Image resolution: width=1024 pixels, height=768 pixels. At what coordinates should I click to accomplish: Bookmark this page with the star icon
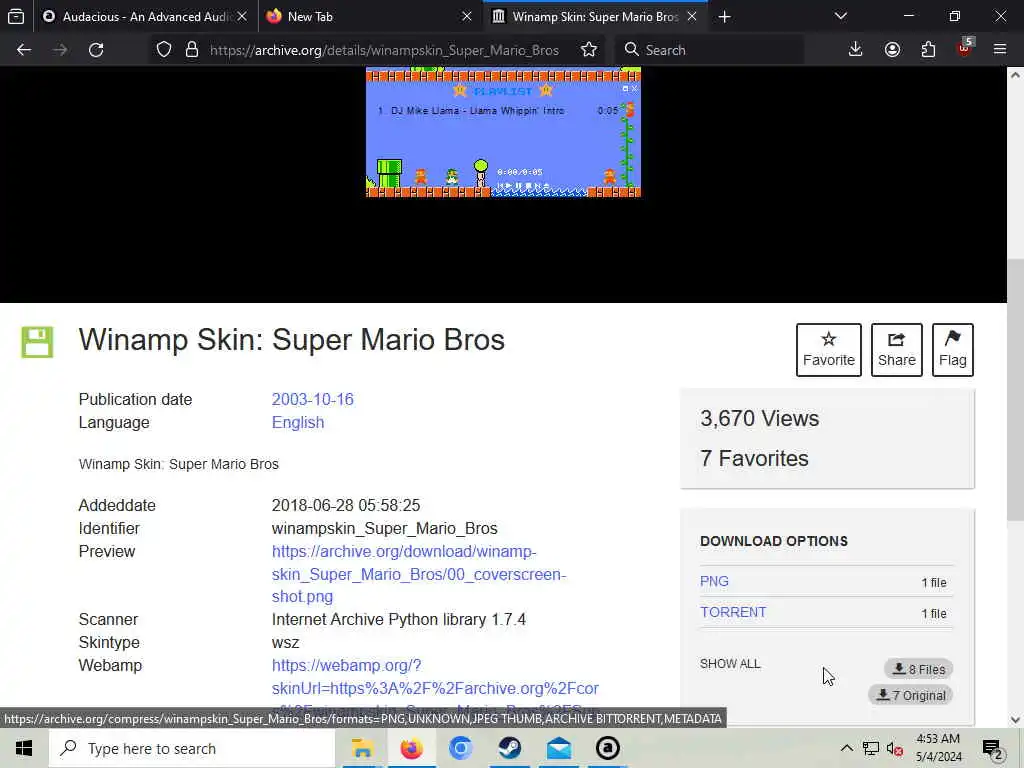tap(588, 50)
